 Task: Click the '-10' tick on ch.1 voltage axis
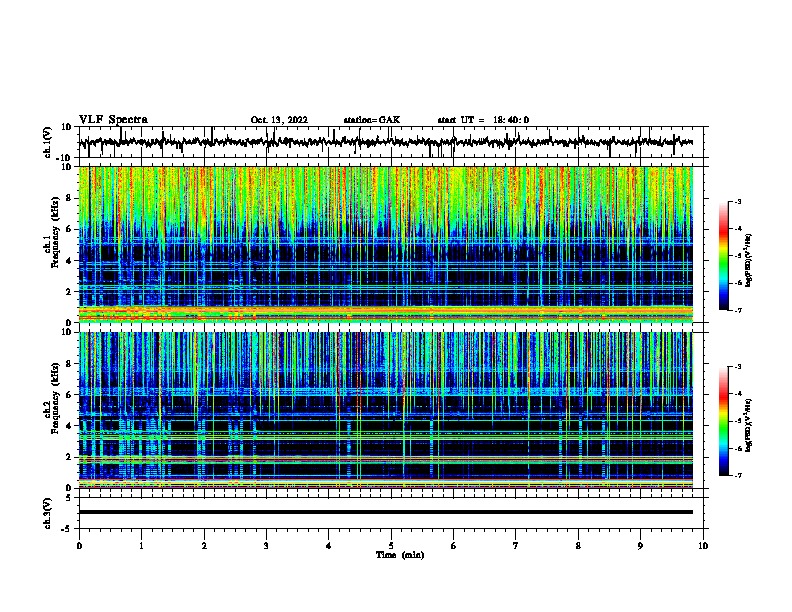tap(65, 159)
